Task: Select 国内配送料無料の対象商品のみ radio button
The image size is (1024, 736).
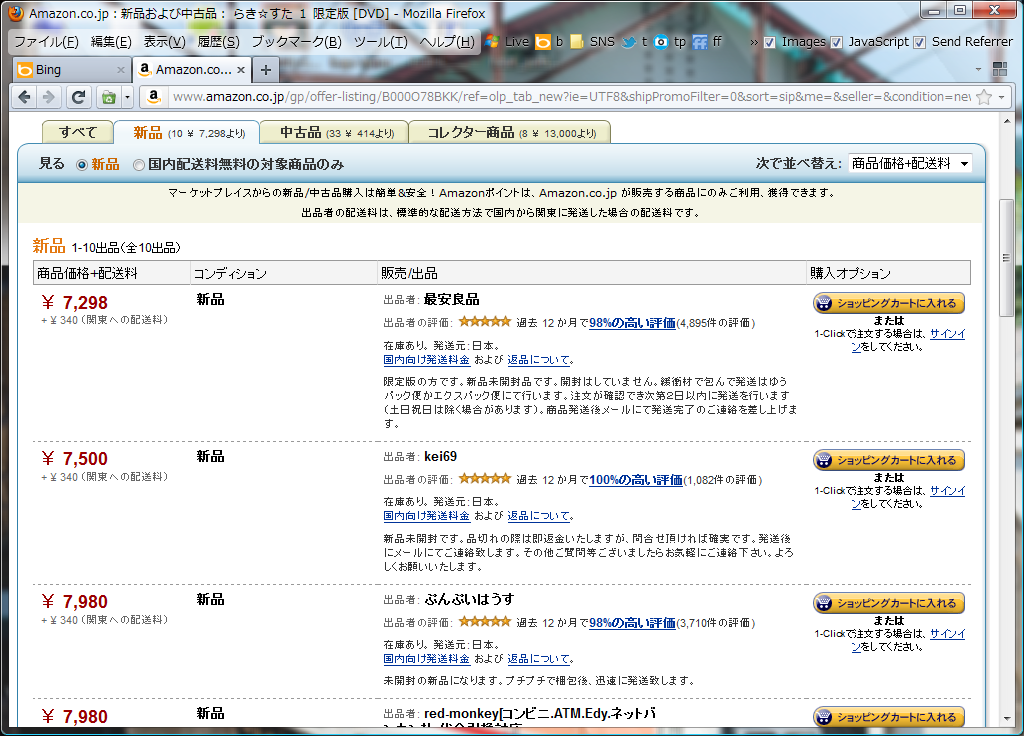Action: pos(138,165)
